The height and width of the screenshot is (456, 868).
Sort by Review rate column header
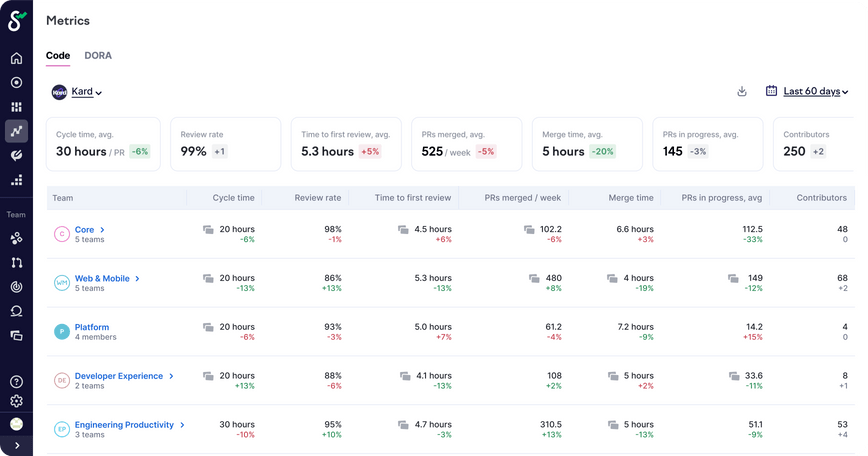(x=318, y=198)
